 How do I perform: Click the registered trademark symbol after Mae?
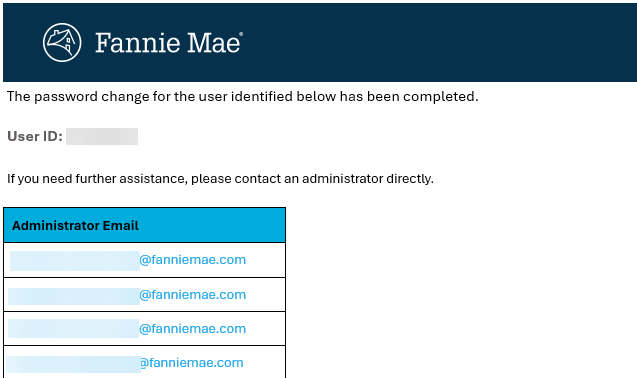(x=241, y=34)
